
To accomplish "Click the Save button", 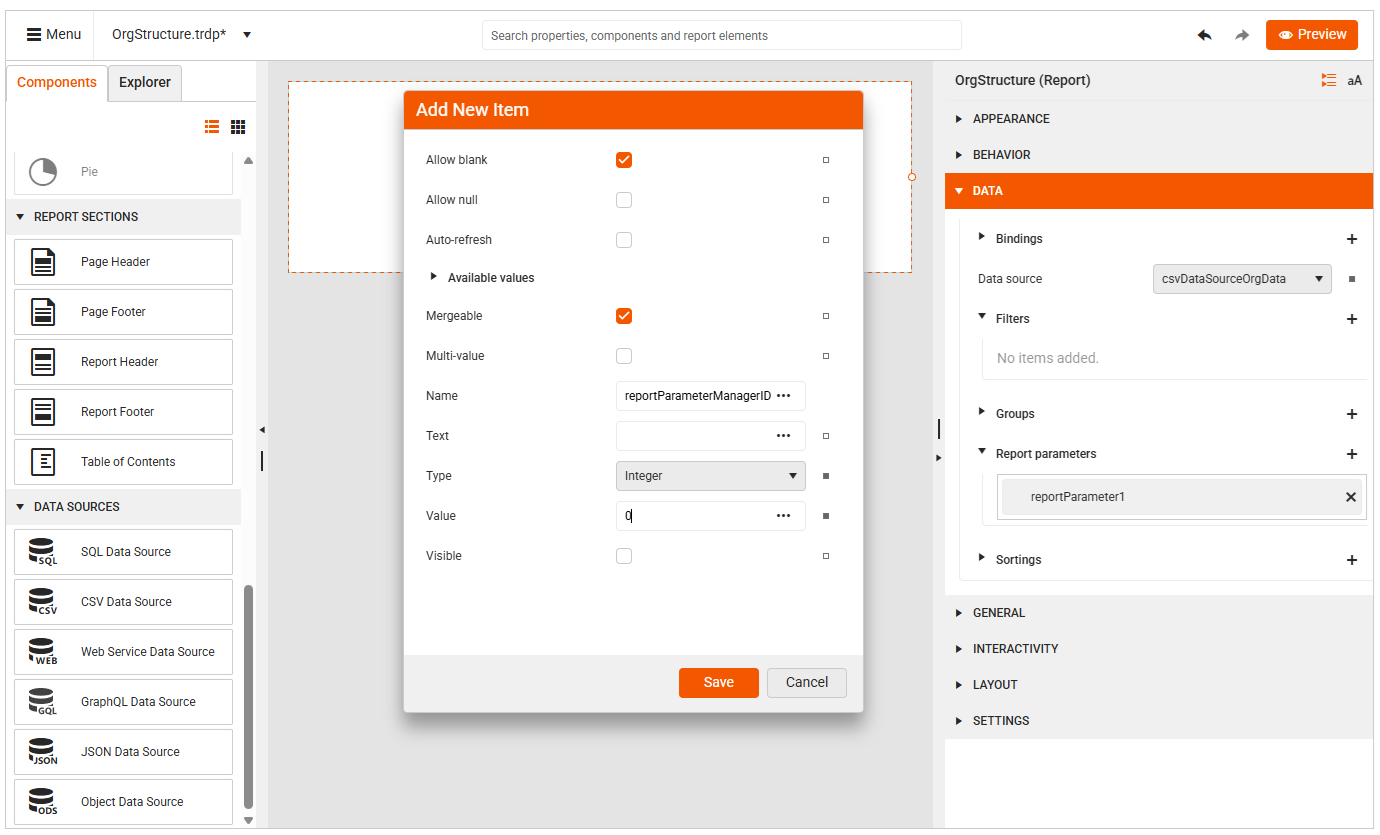I will [x=718, y=682].
